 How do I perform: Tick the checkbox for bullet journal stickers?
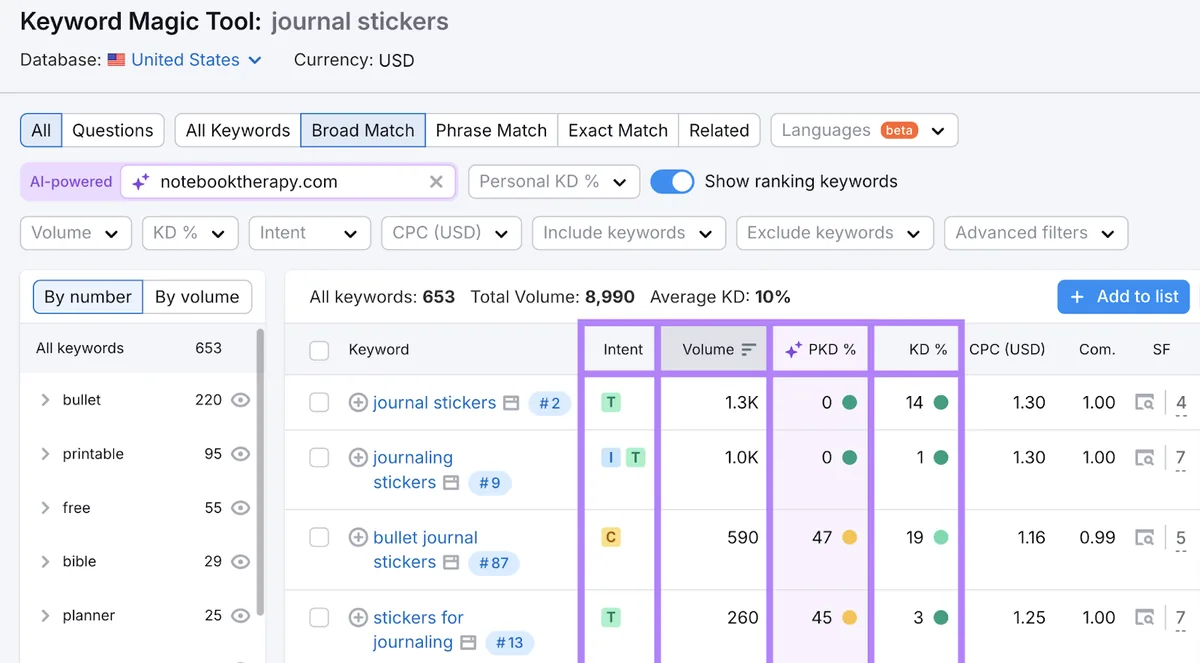[x=319, y=538]
